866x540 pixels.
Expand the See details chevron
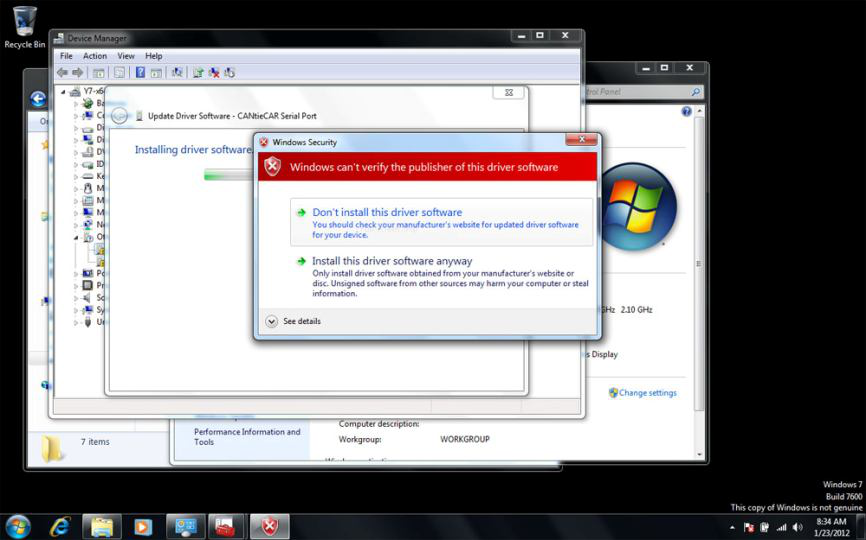pos(271,321)
